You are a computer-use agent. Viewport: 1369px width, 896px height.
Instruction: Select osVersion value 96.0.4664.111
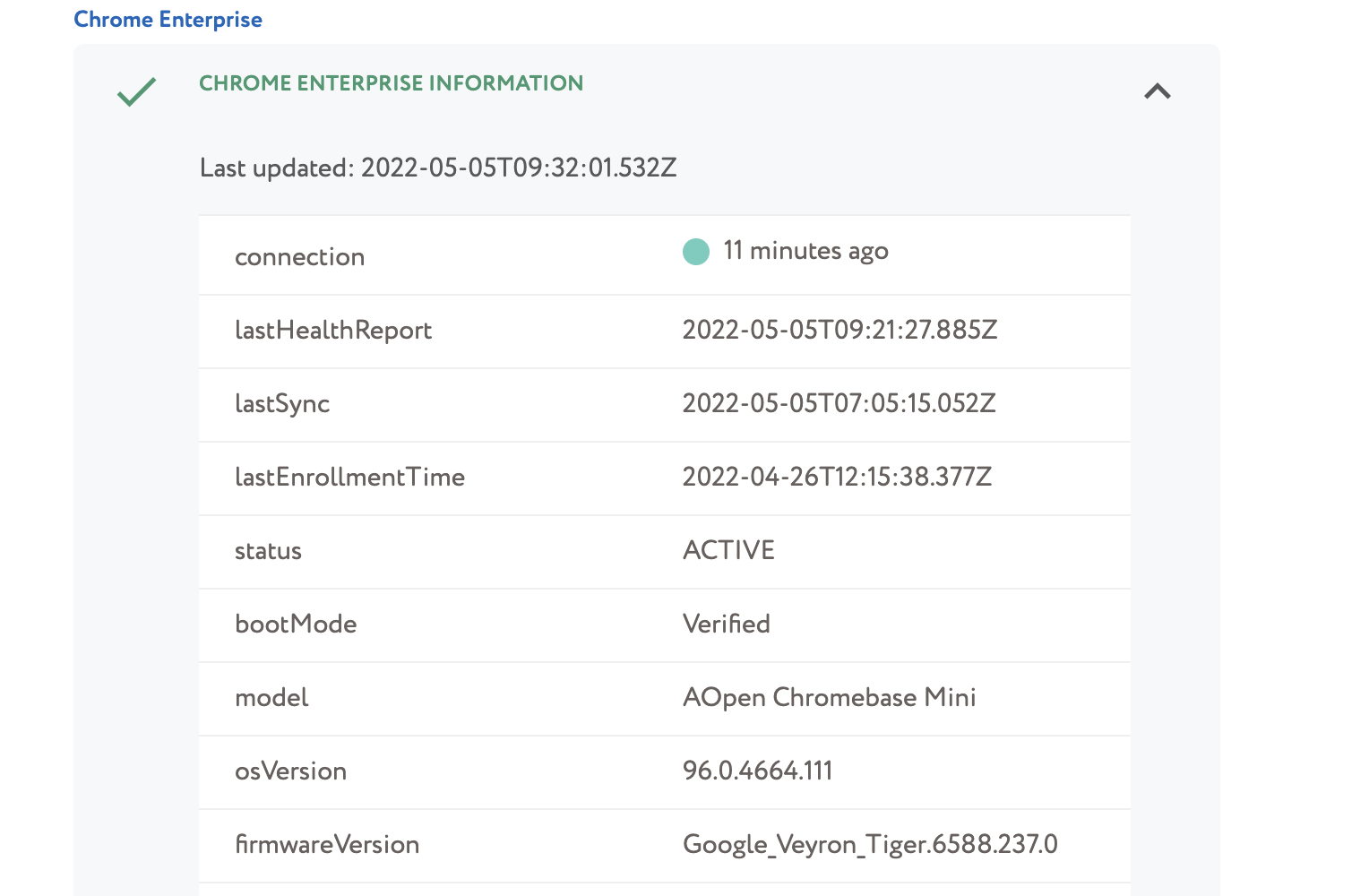coord(757,771)
